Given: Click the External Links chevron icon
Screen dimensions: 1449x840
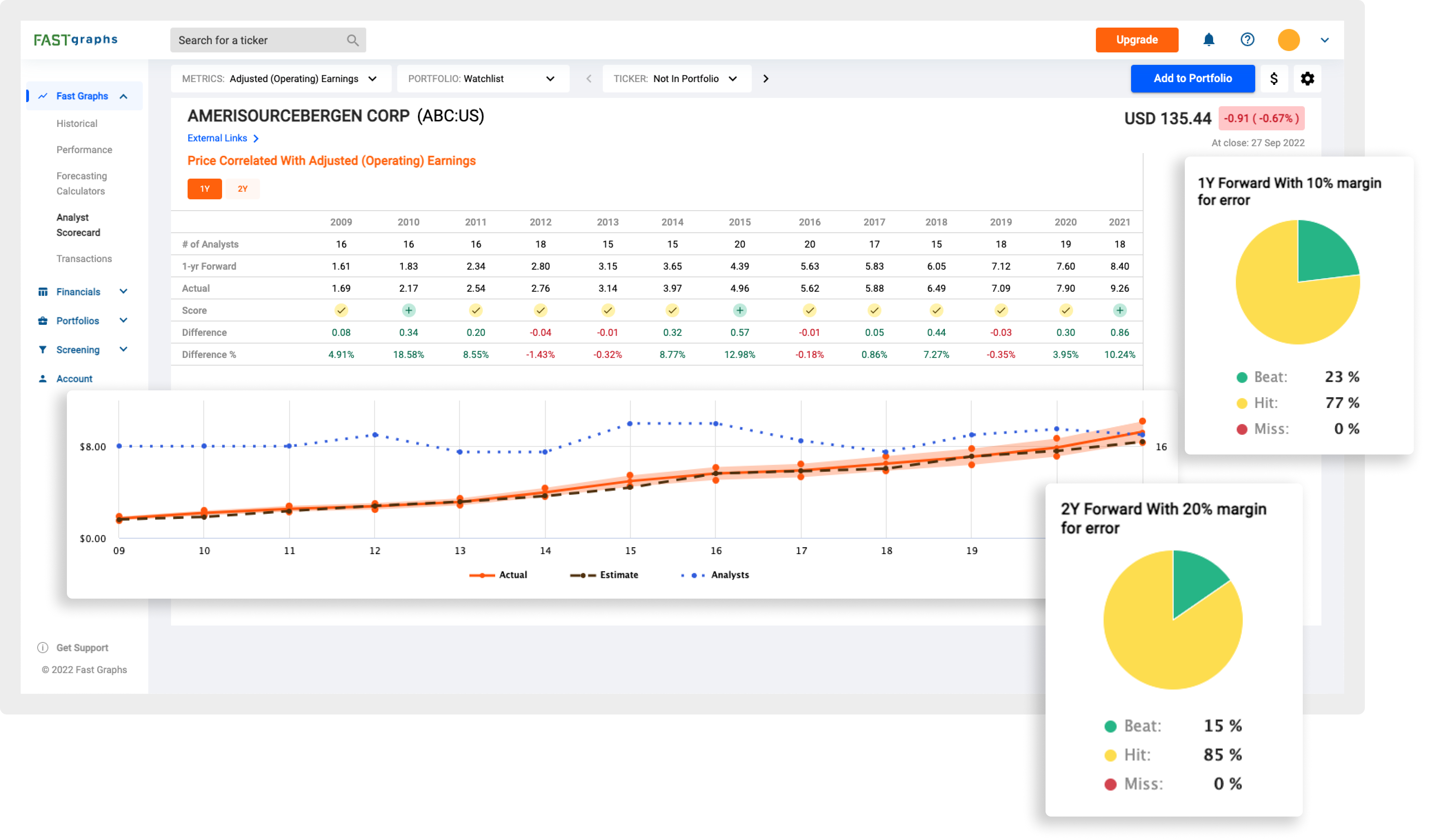Looking at the screenshot, I should pyautogui.click(x=256, y=138).
